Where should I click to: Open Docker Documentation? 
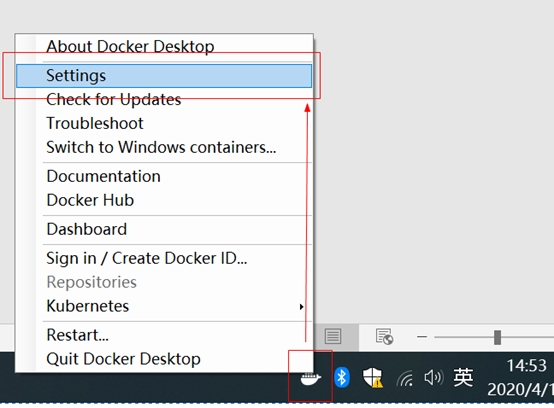(x=164, y=176)
